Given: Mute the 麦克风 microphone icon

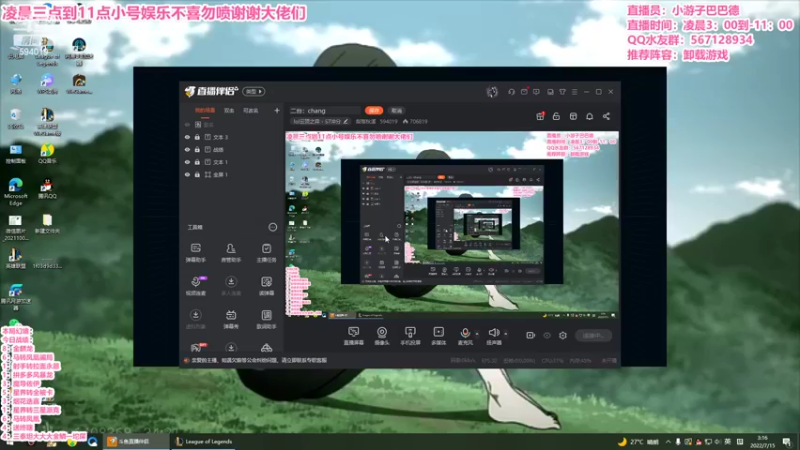Looking at the screenshot, I should point(465,333).
